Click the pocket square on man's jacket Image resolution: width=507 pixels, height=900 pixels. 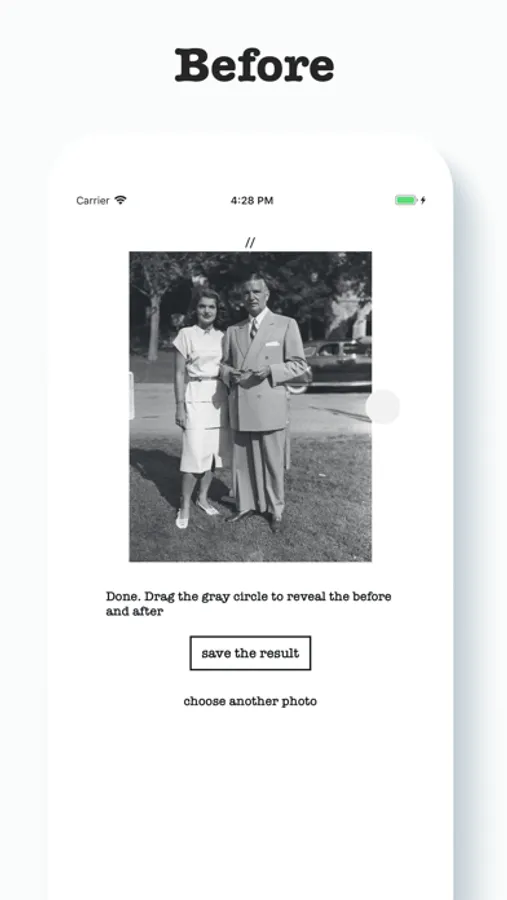click(272, 344)
